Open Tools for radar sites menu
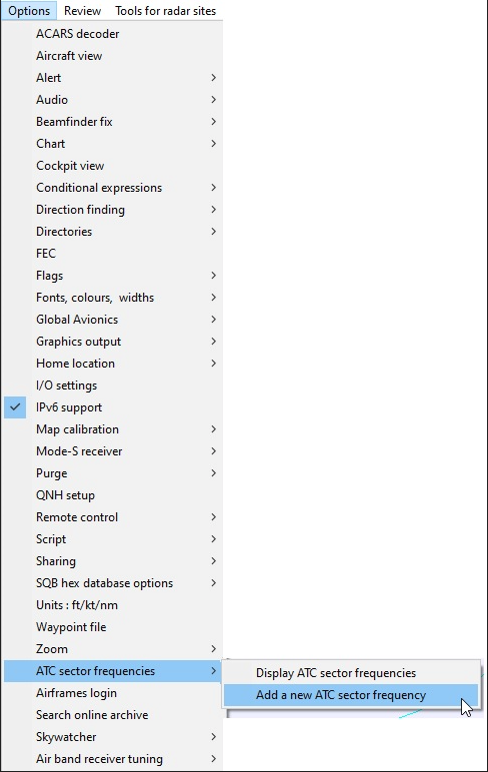This screenshot has height=772, width=488. tap(165, 11)
